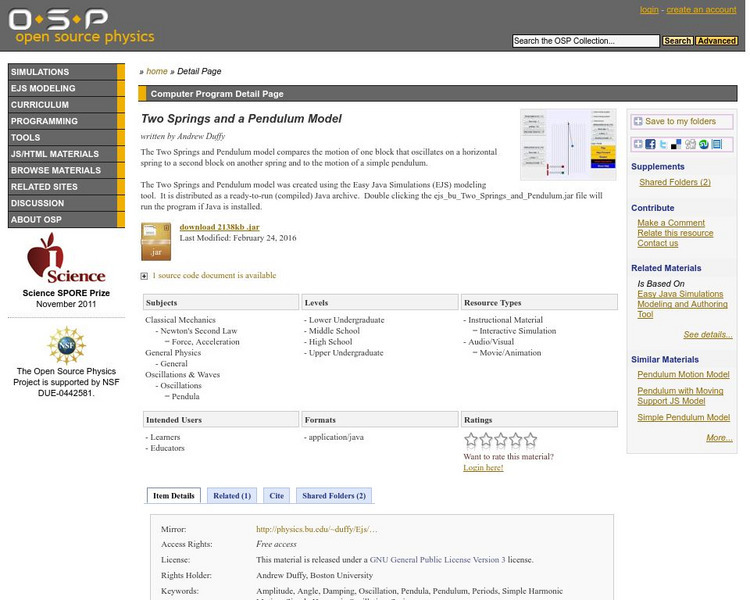Open JS/HTML MATERIALS in sidebar
This screenshot has width=750, height=600.
pos(66,154)
